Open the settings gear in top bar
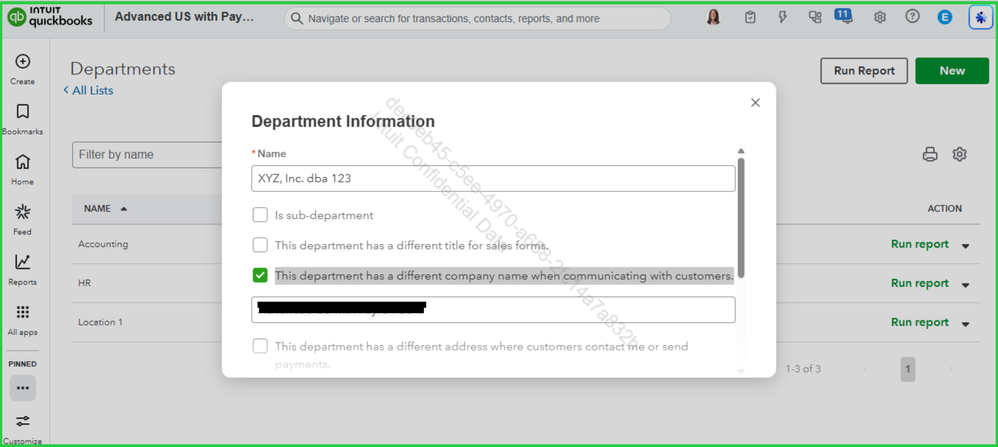The height and width of the screenshot is (447, 998). 880,18
